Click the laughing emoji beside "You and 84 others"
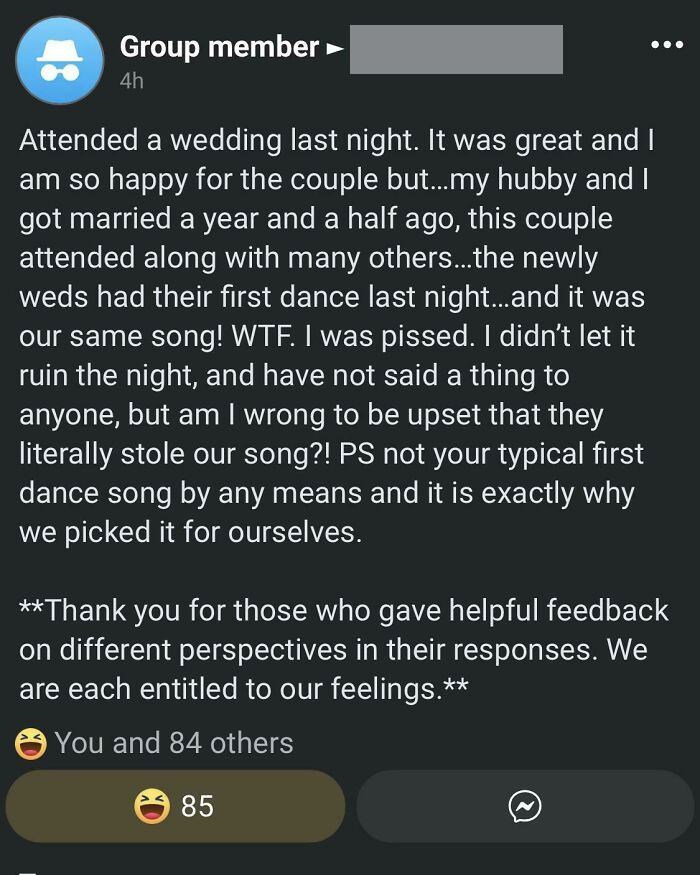 31,742
